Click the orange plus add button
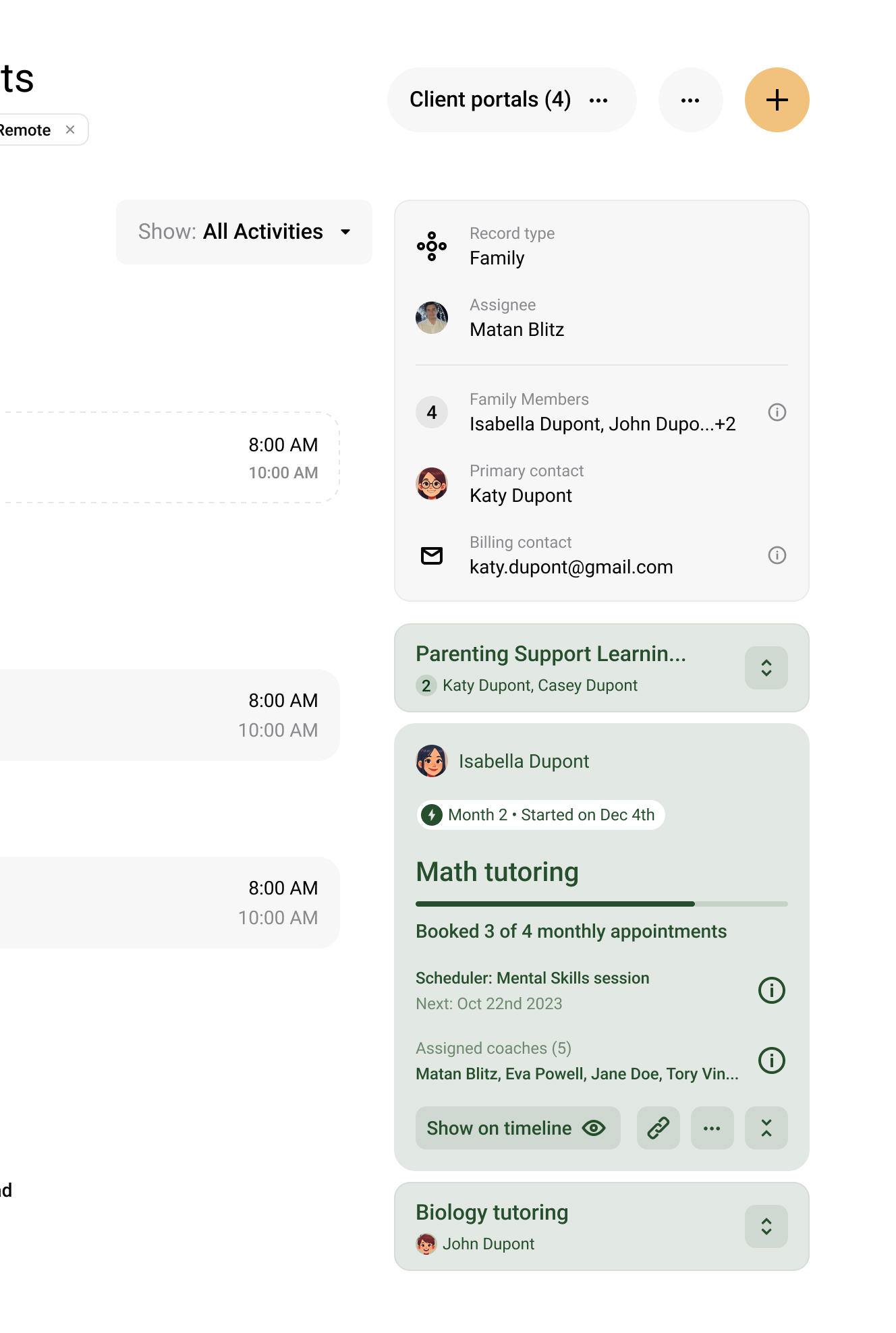The height and width of the screenshot is (1333, 896). click(x=777, y=100)
